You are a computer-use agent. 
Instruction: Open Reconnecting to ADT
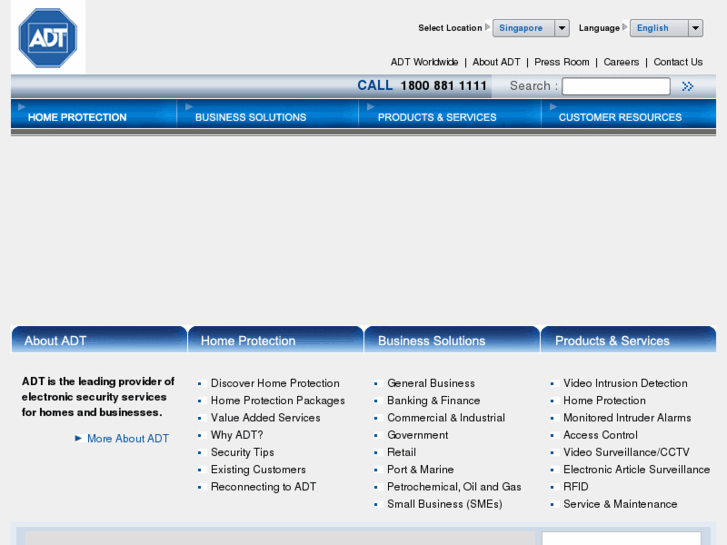coord(263,487)
